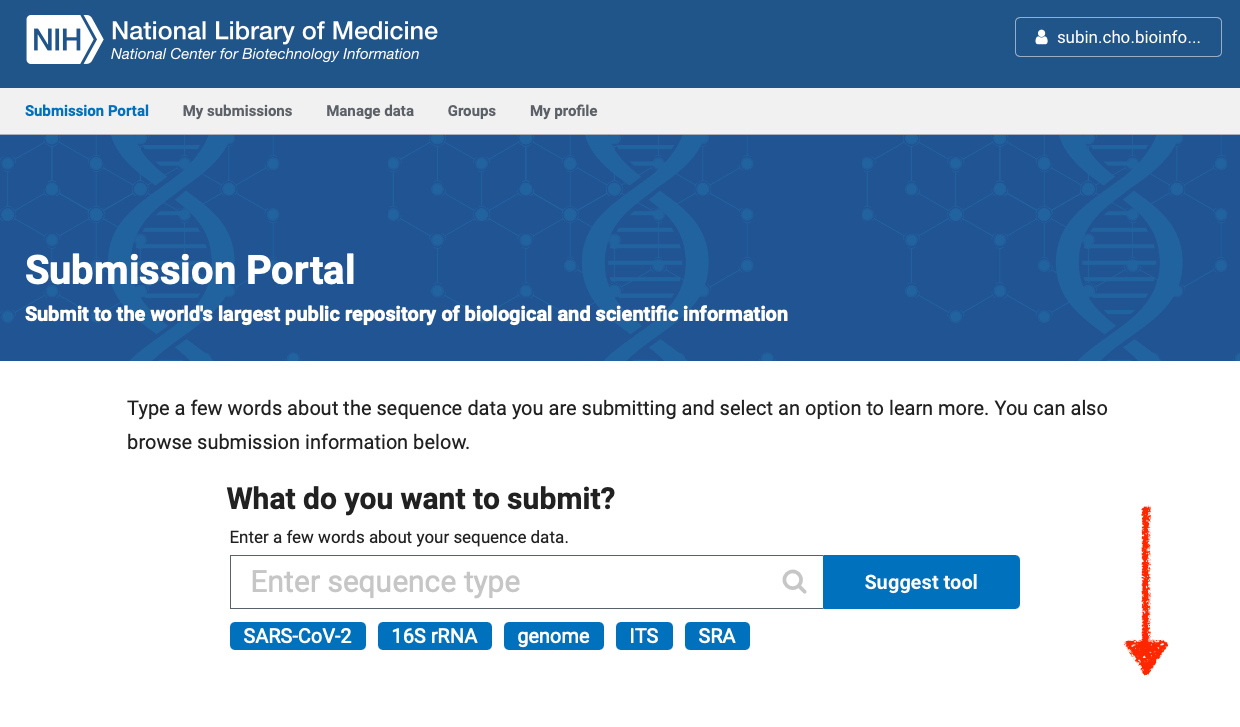Open National Center for Biotechnology Information link
Viewport: 1240px width, 727px height.
pyautogui.click(x=265, y=55)
